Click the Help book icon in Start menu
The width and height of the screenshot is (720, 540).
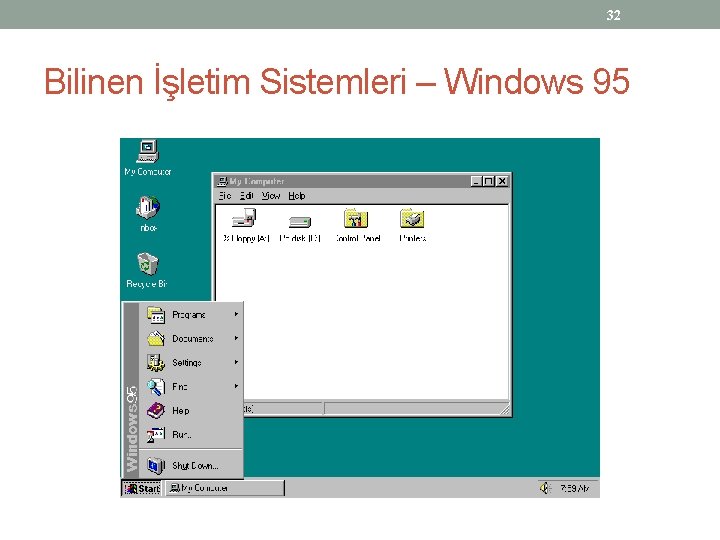tap(156, 411)
